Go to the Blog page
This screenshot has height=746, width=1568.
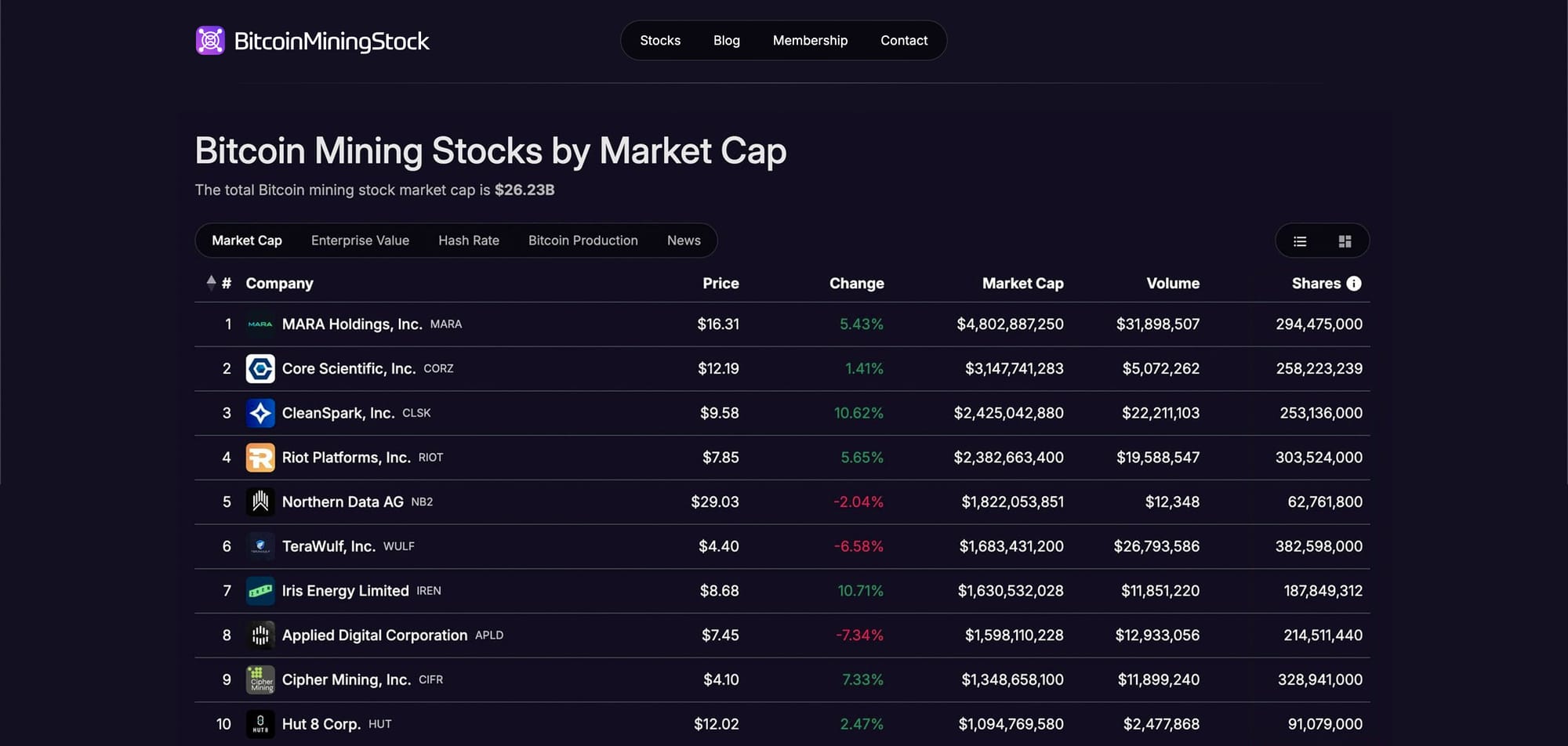click(727, 41)
